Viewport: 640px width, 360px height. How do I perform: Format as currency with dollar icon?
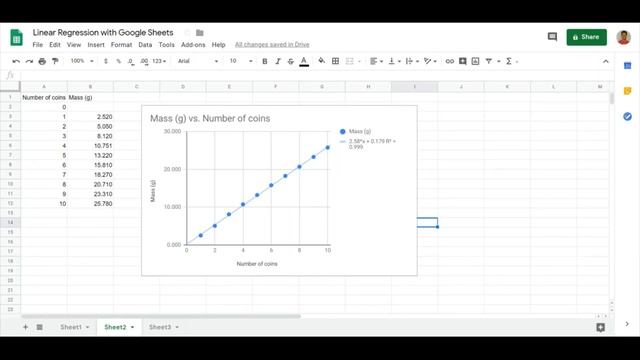(106, 61)
